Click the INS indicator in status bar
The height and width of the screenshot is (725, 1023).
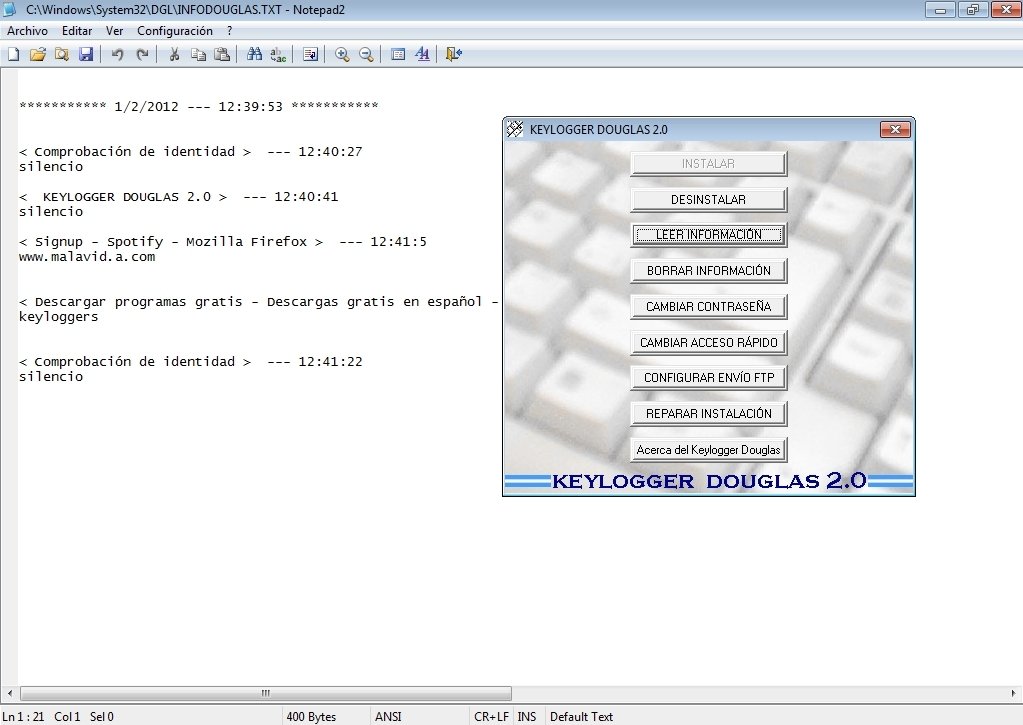point(527,717)
